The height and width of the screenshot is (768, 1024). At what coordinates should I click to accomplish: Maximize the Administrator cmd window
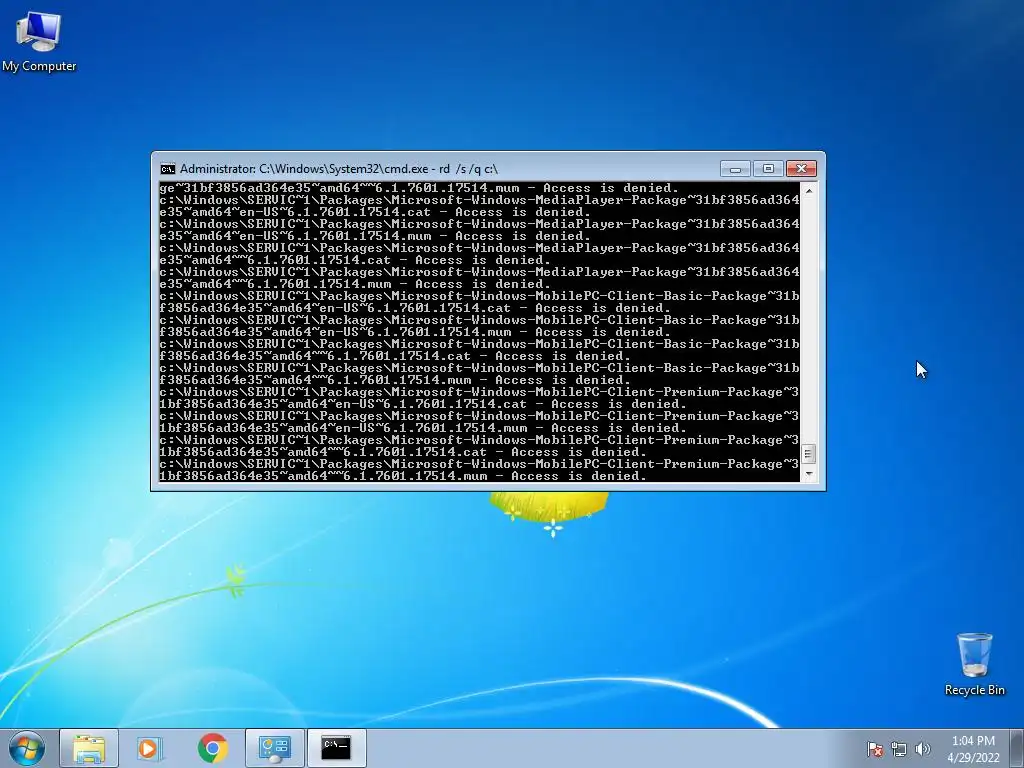768,169
